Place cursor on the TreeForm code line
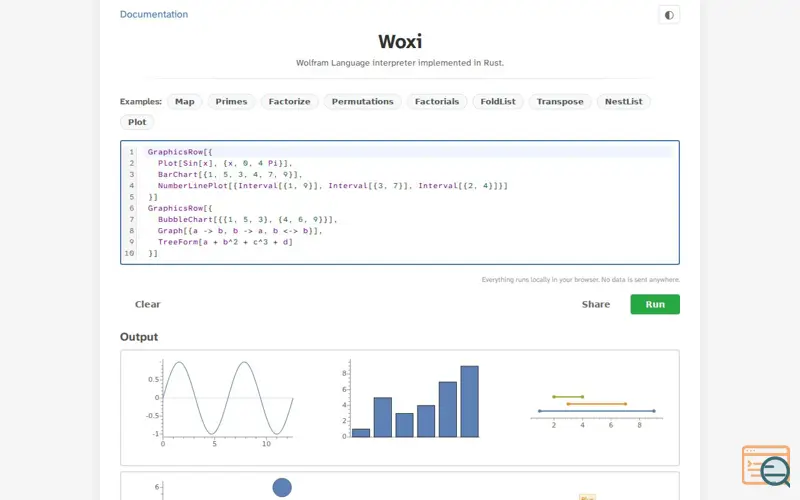Image resolution: width=800 pixels, height=500 pixels. click(x=225, y=242)
